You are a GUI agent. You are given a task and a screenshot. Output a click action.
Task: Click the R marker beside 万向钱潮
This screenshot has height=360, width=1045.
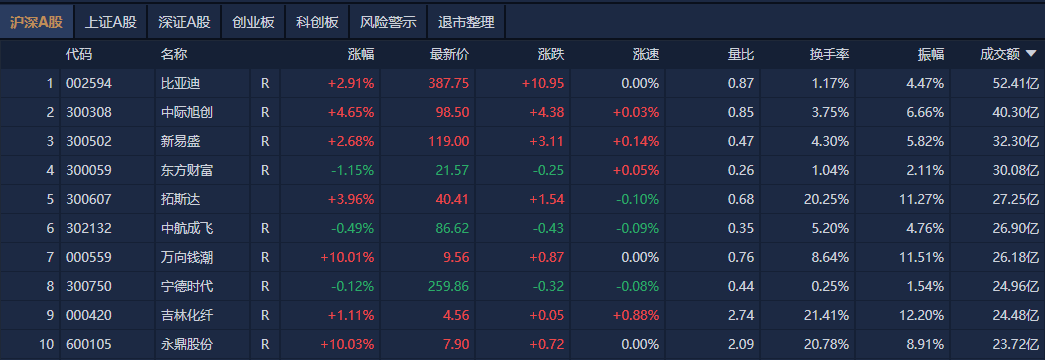point(265,257)
